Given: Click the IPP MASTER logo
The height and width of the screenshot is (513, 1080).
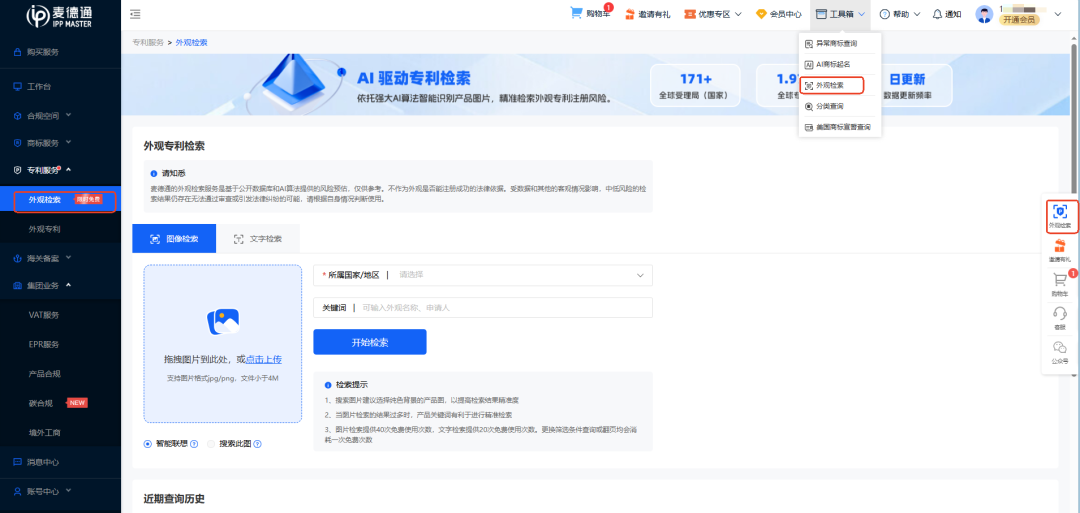Looking at the screenshot, I should [x=59, y=15].
